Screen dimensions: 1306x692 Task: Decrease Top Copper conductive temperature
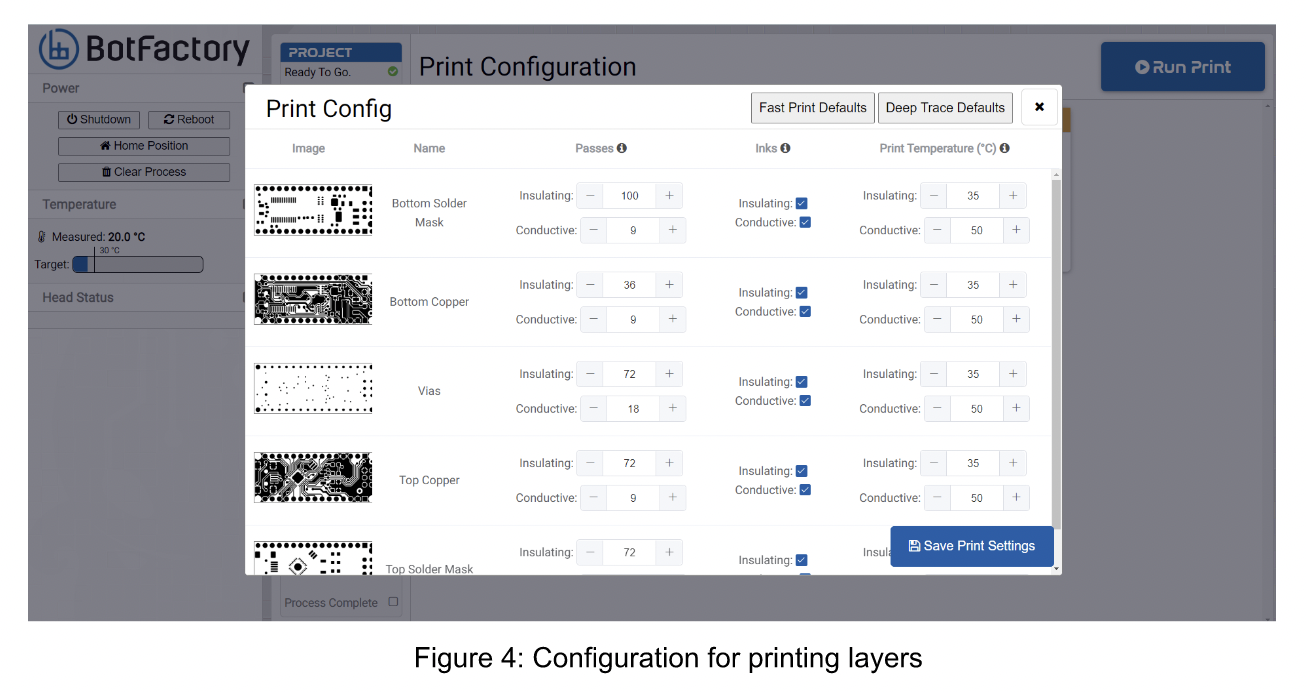click(x=937, y=498)
